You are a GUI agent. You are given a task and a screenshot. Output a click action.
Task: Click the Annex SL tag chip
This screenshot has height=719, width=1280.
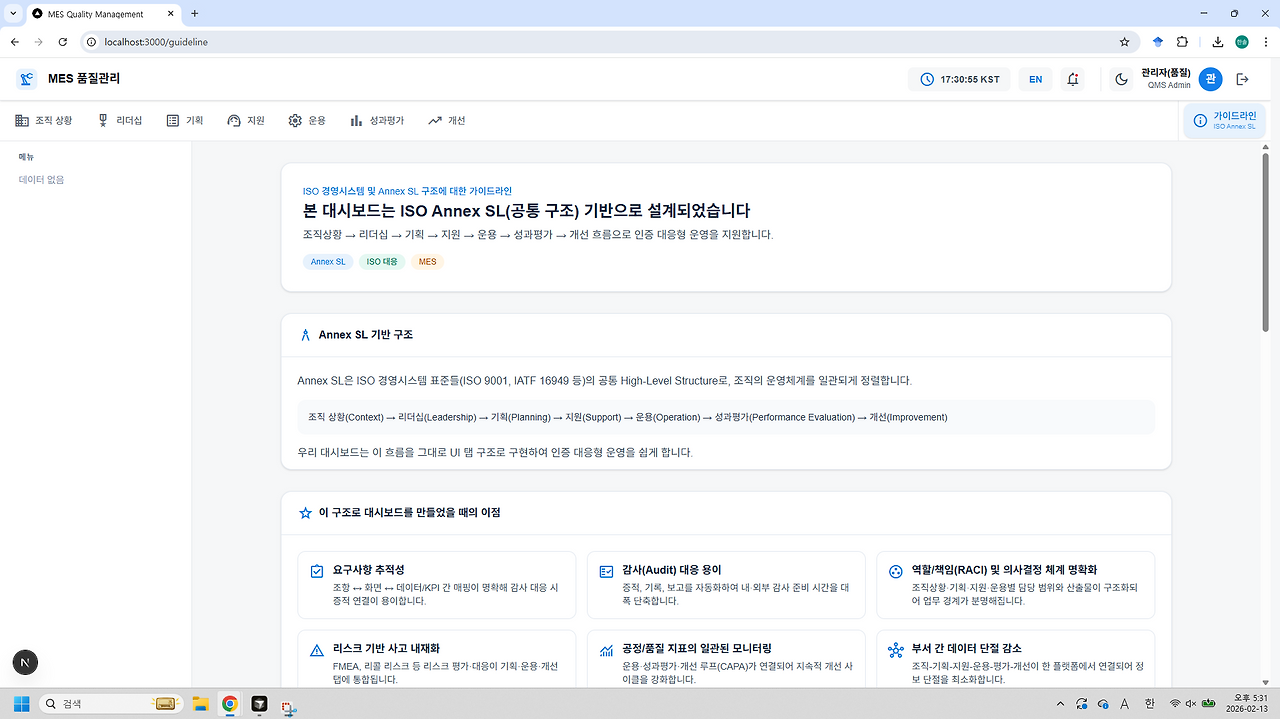pyautogui.click(x=328, y=262)
